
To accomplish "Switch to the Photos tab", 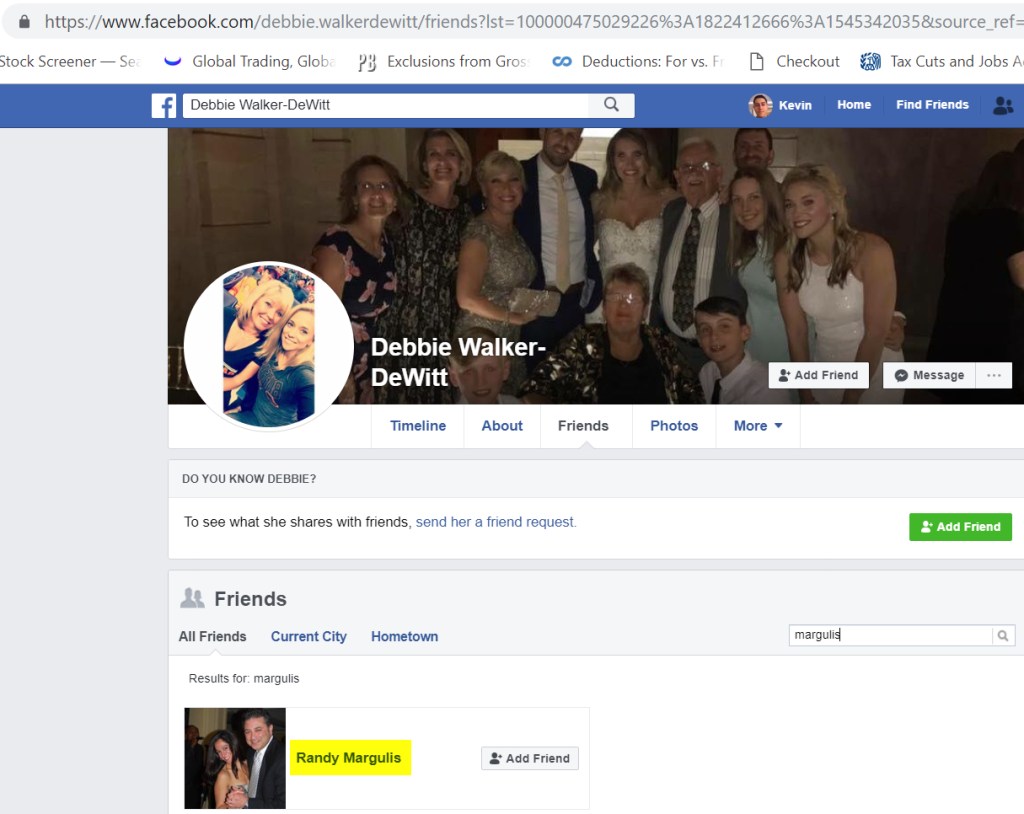I will point(674,426).
